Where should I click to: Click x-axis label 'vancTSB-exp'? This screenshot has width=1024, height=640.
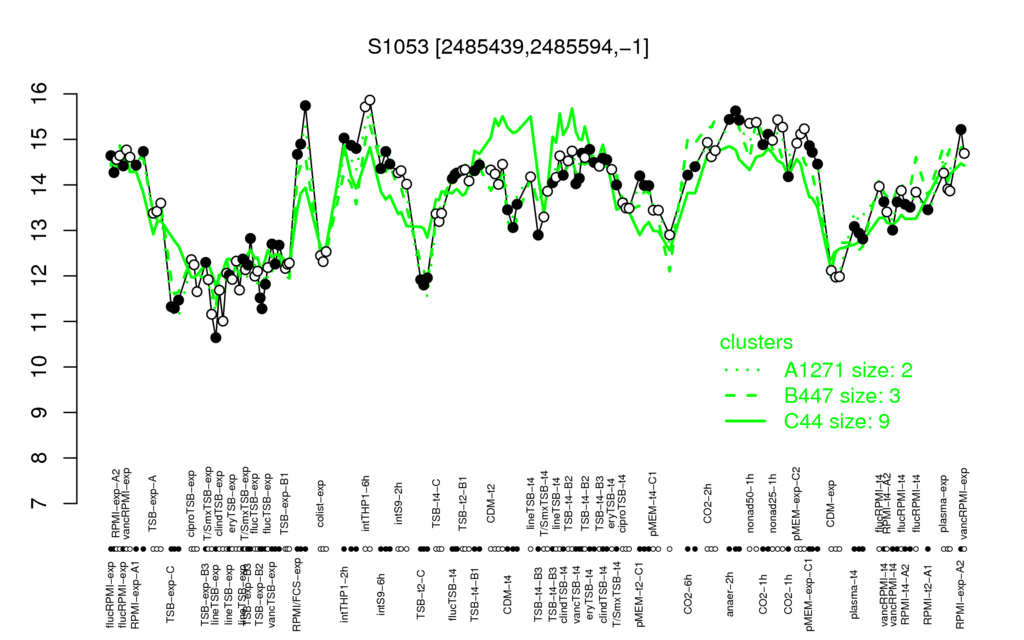pyautogui.click(x=272, y=594)
